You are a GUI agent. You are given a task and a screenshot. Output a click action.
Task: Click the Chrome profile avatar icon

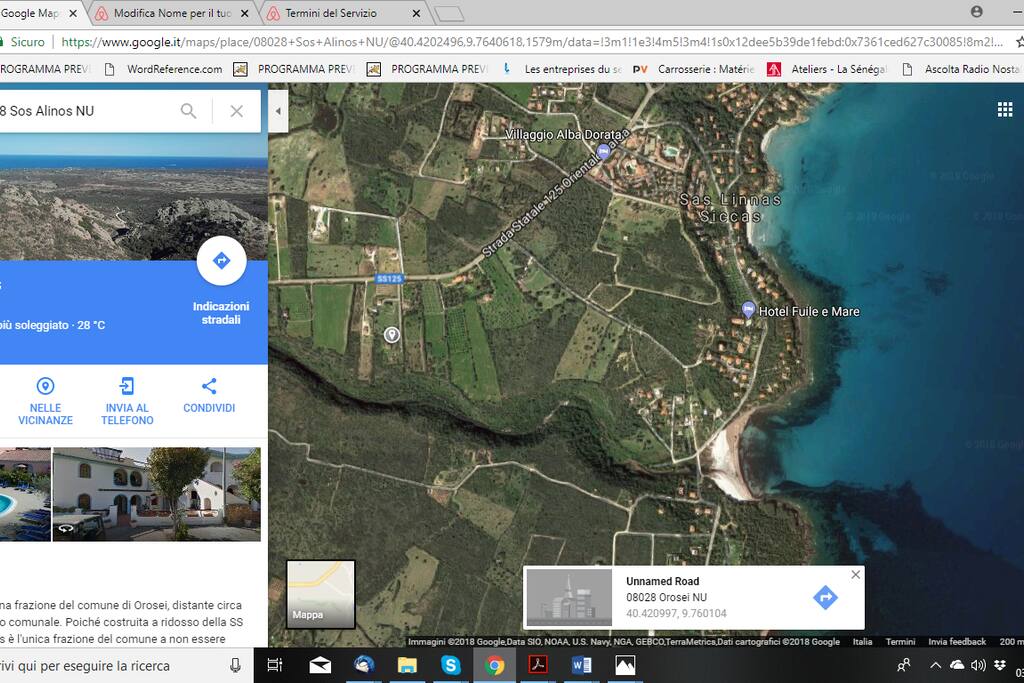click(x=976, y=12)
